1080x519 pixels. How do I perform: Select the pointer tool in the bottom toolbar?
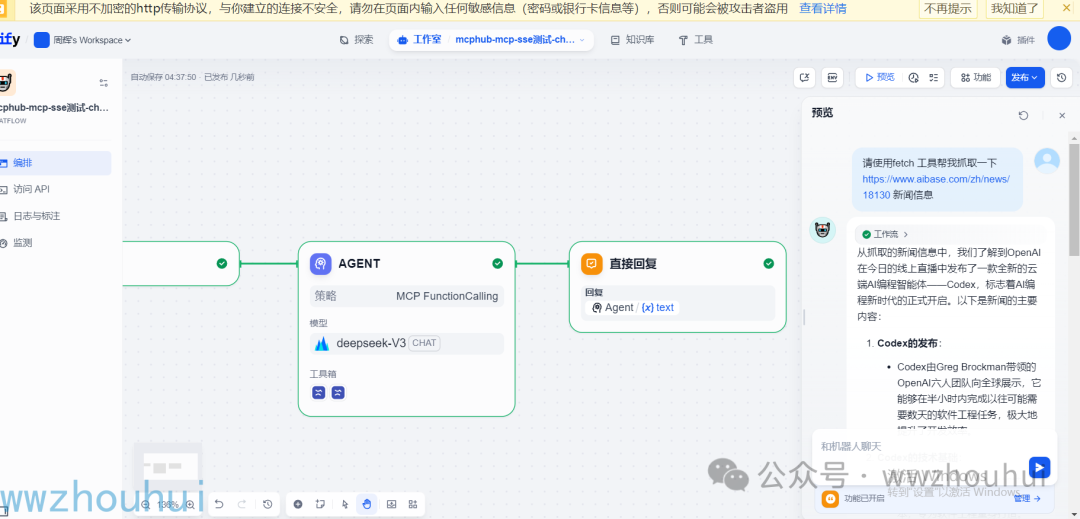coord(346,505)
